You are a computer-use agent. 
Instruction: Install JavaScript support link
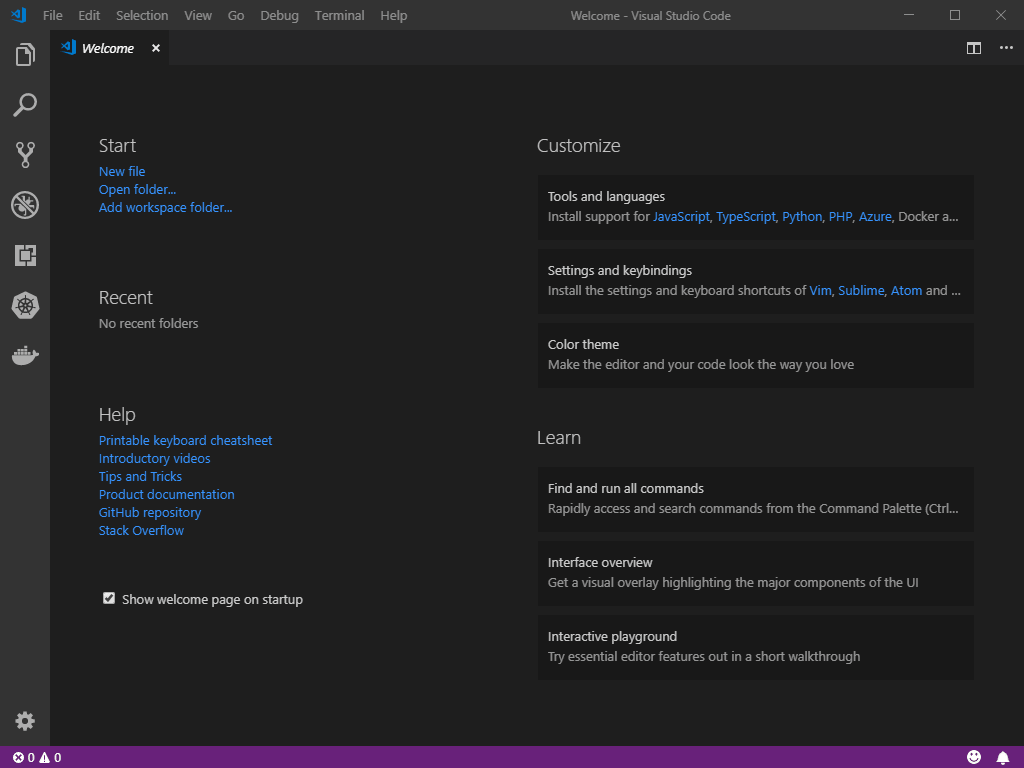(x=681, y=217)
